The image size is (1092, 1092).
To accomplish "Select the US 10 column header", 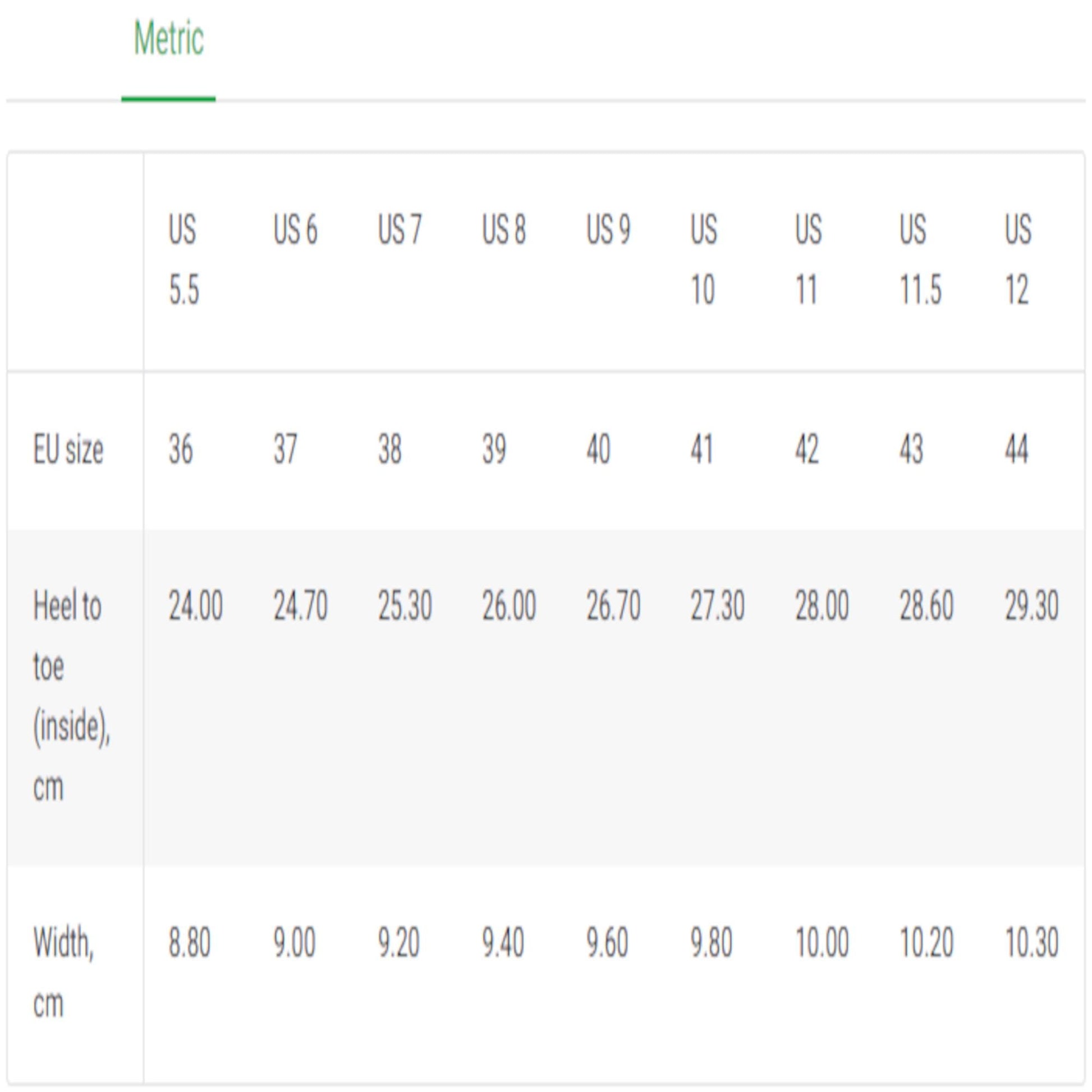I will click(x=704, y=259).
